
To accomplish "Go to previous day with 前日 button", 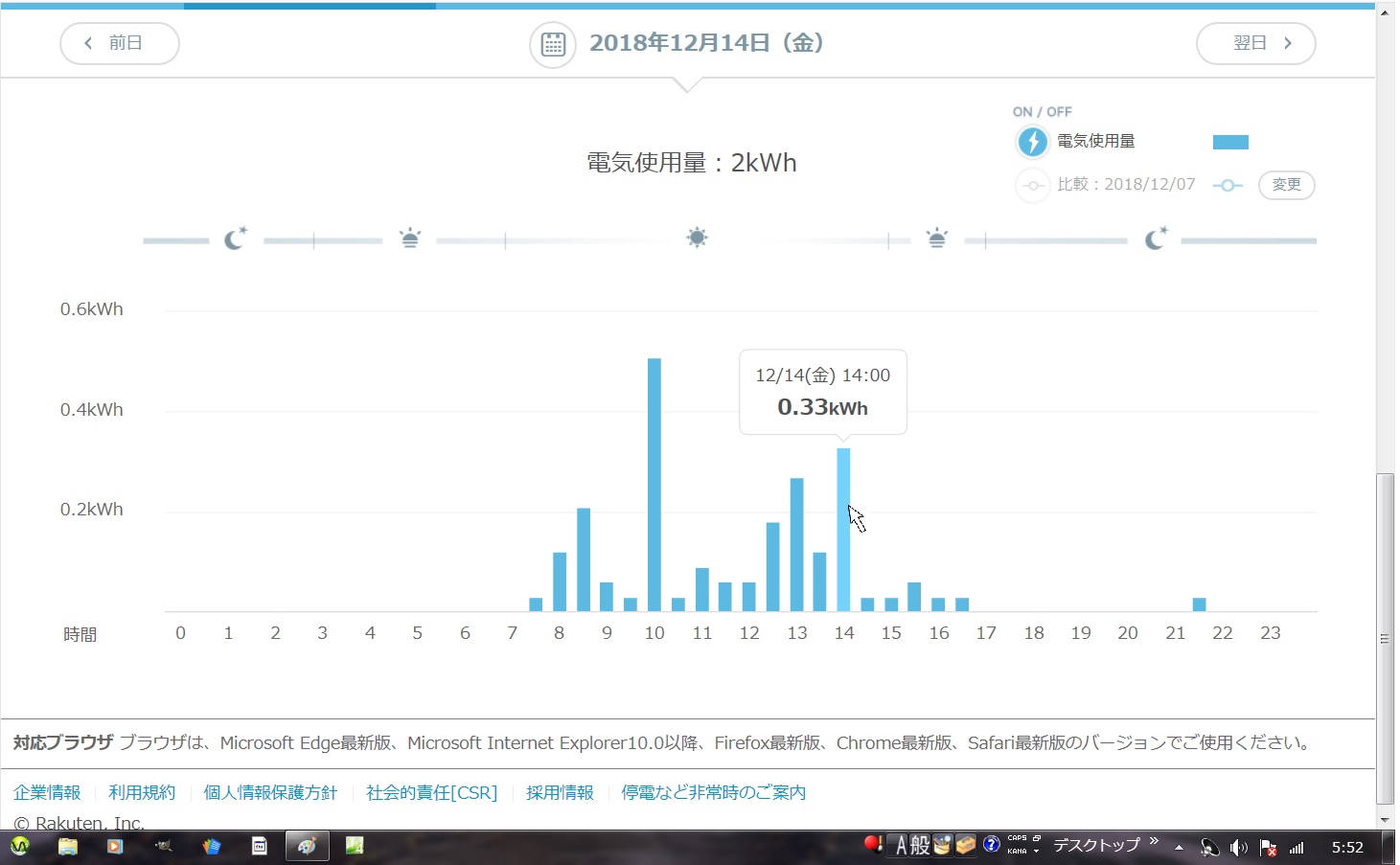I will pyautogui.click(x=120, y=43).
